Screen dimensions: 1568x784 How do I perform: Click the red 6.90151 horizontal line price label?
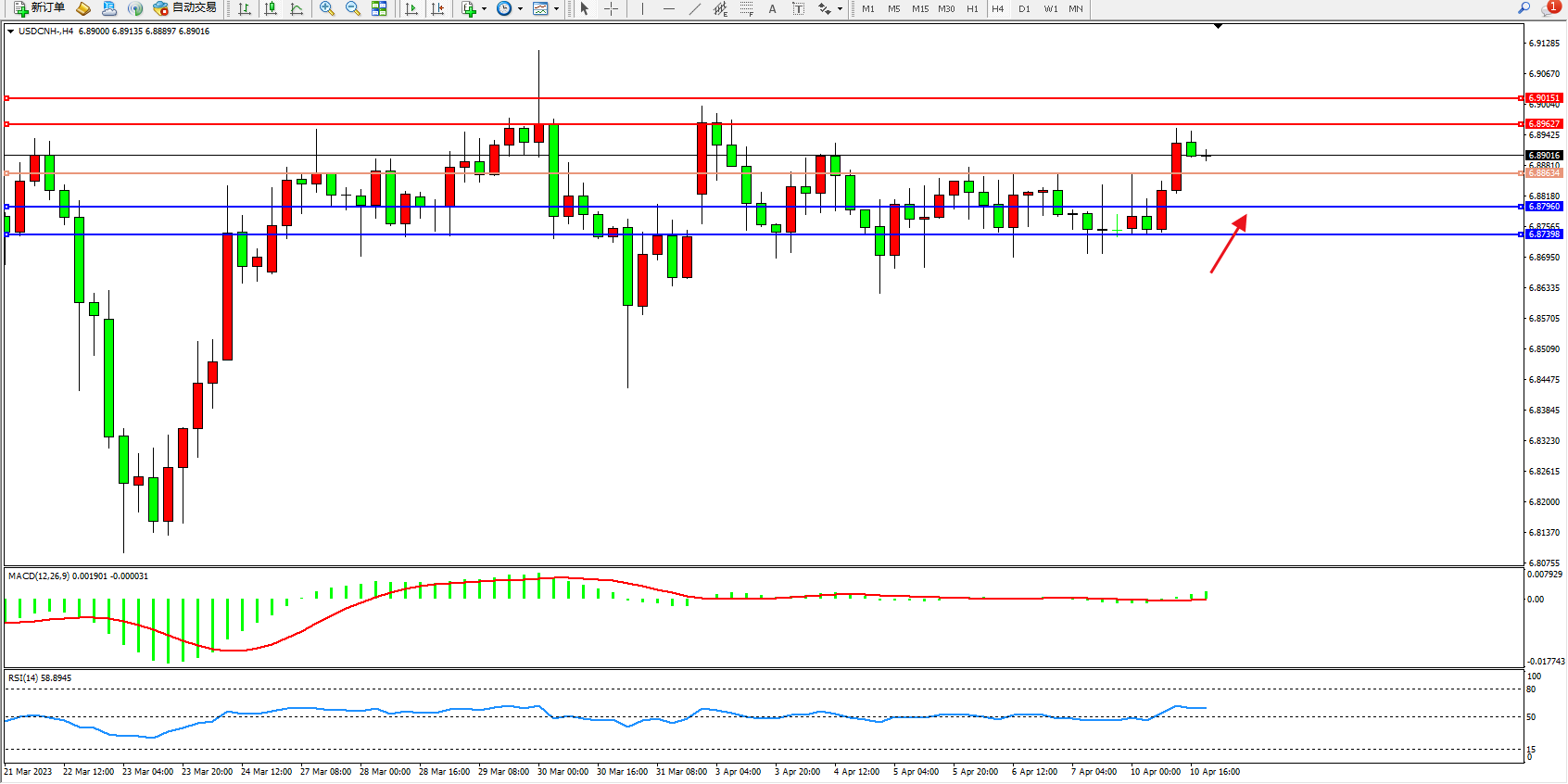(x=1543, y=98)
